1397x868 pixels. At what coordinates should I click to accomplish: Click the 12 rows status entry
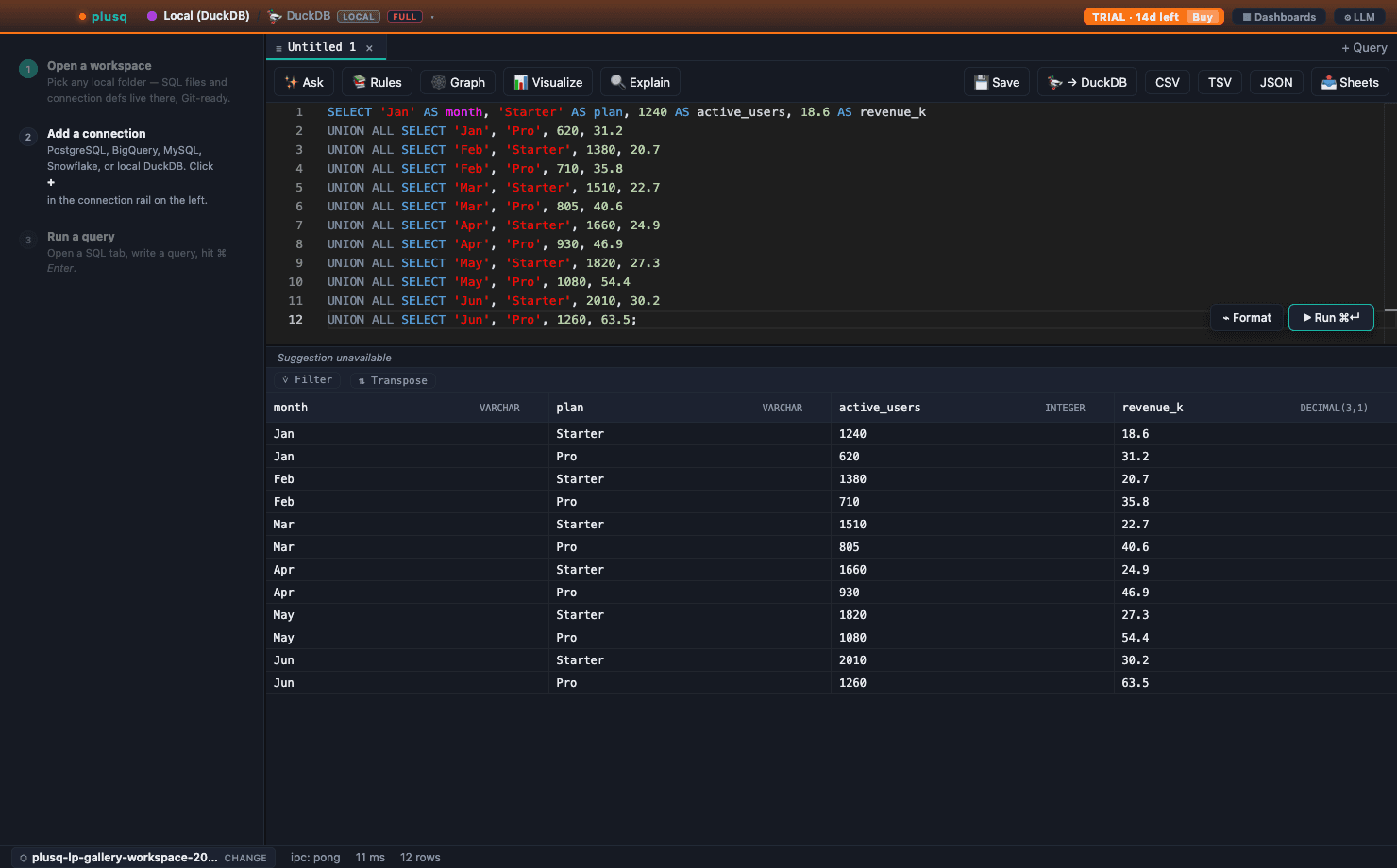coord(420,858)
